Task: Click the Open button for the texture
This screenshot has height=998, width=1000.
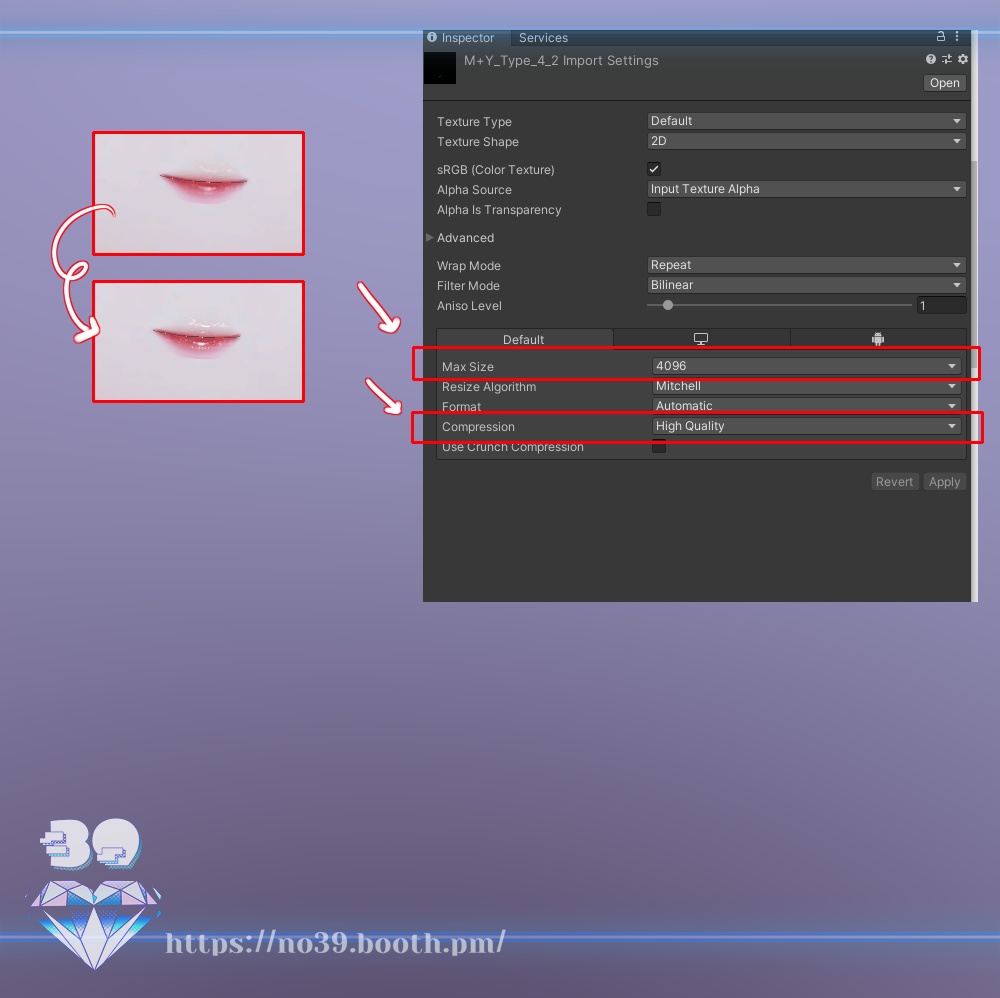Action: tap(943, 82)
